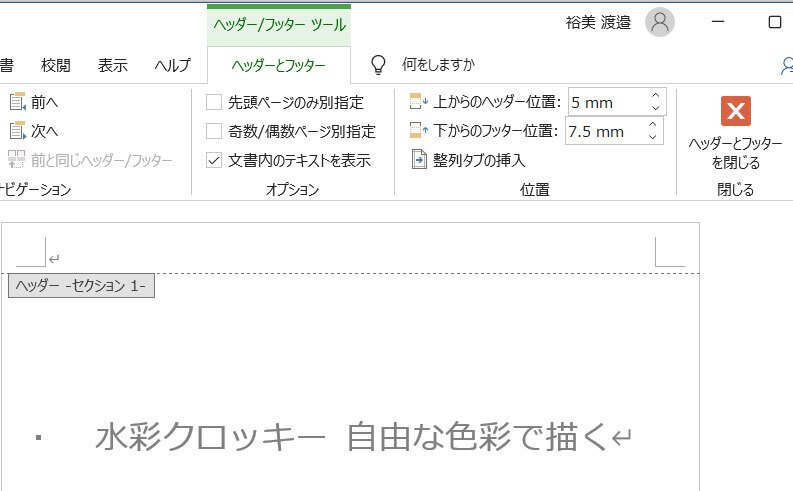Minimize the Word window

click(x=718, y=22)
